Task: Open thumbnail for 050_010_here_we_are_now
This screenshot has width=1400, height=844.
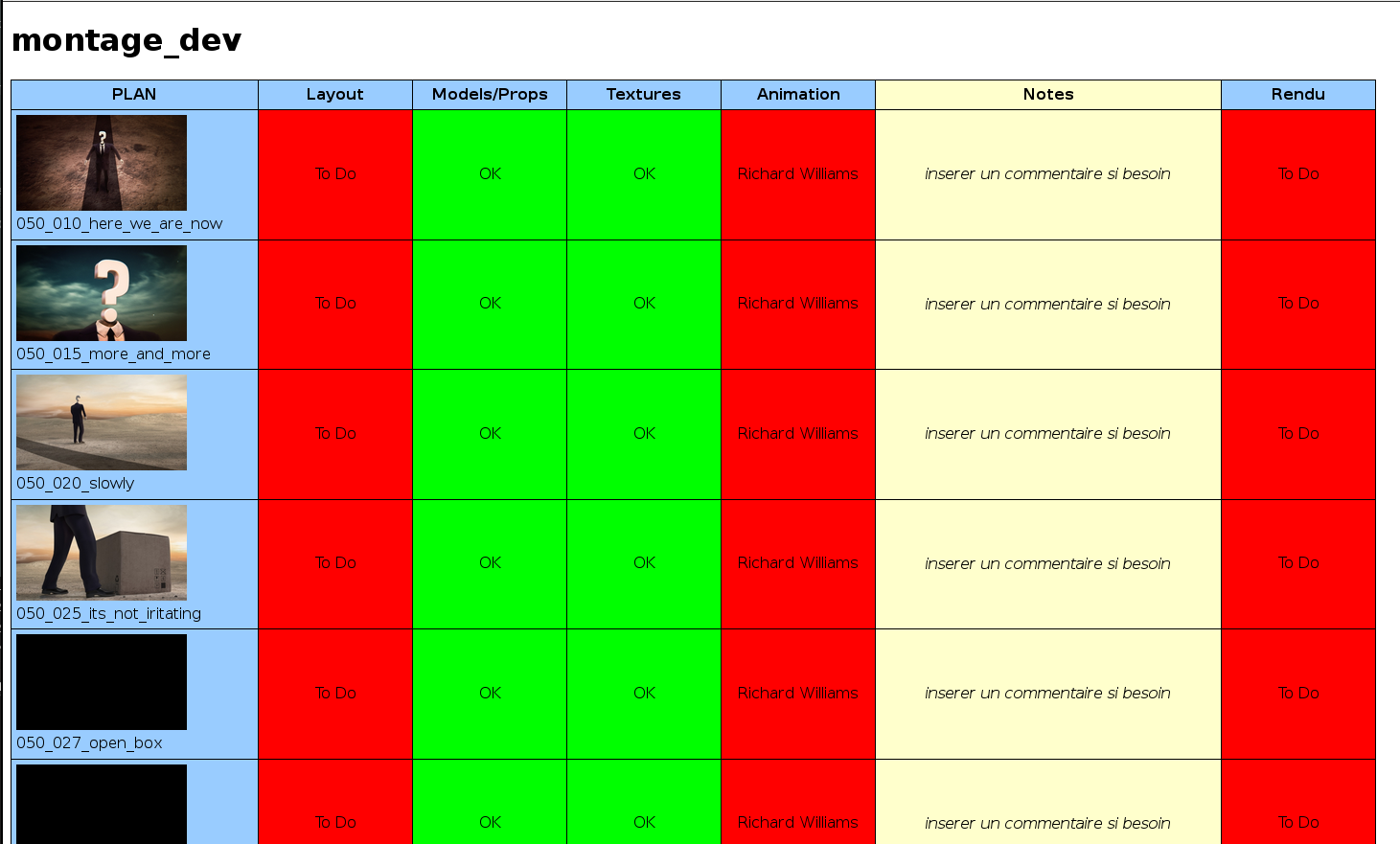Action: (x=102, y=163)
